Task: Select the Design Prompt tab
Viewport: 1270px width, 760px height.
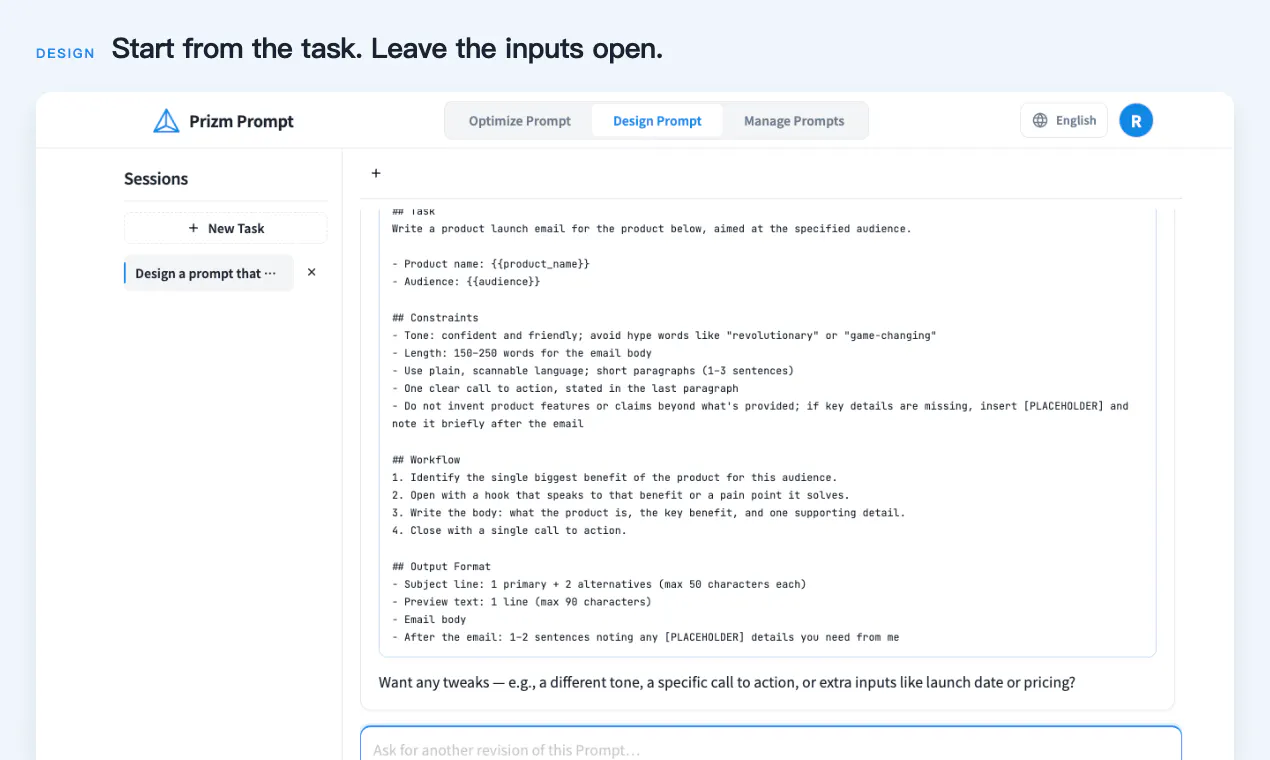Action: 657,121
